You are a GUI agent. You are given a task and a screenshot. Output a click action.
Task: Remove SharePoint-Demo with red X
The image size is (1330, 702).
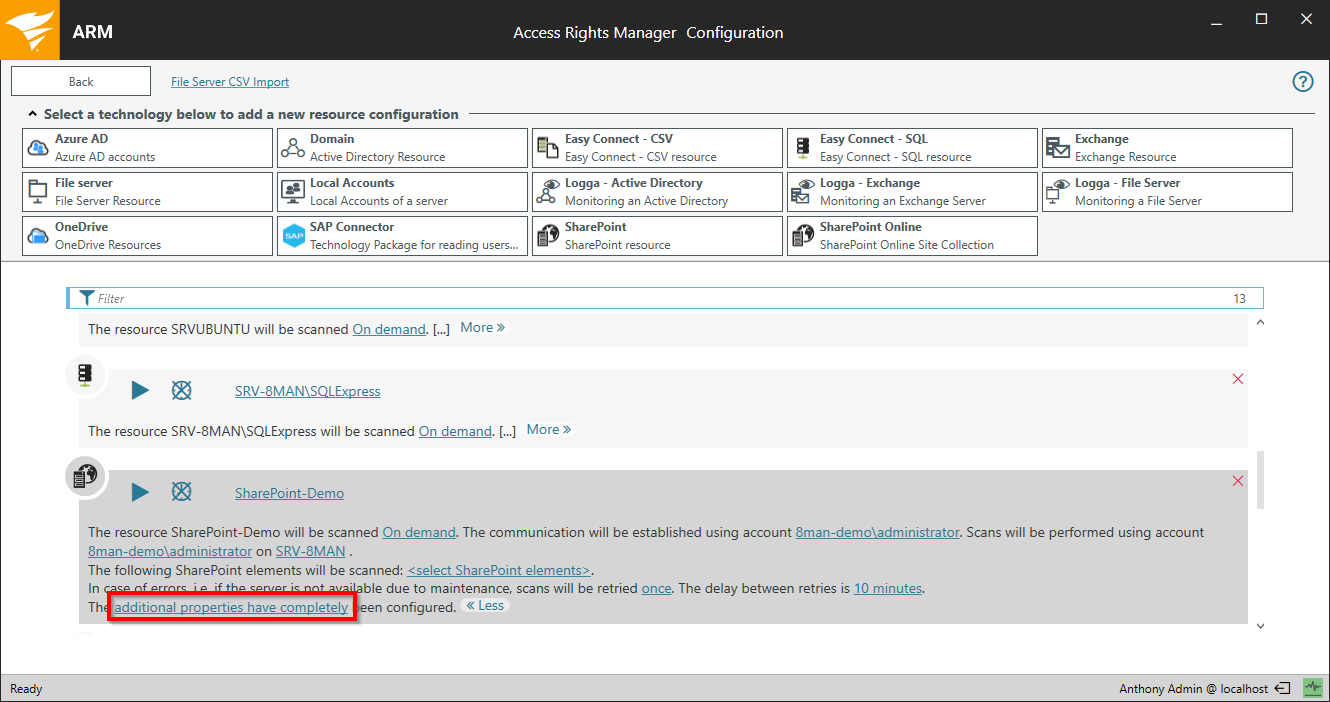pyautogui.click(x=1238, y=481)
